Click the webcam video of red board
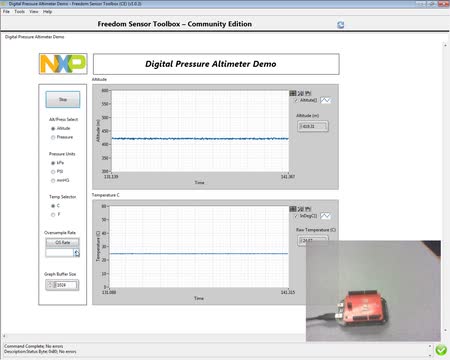The width and height of the screenshot is (450, 360). (x=373, y=291)
